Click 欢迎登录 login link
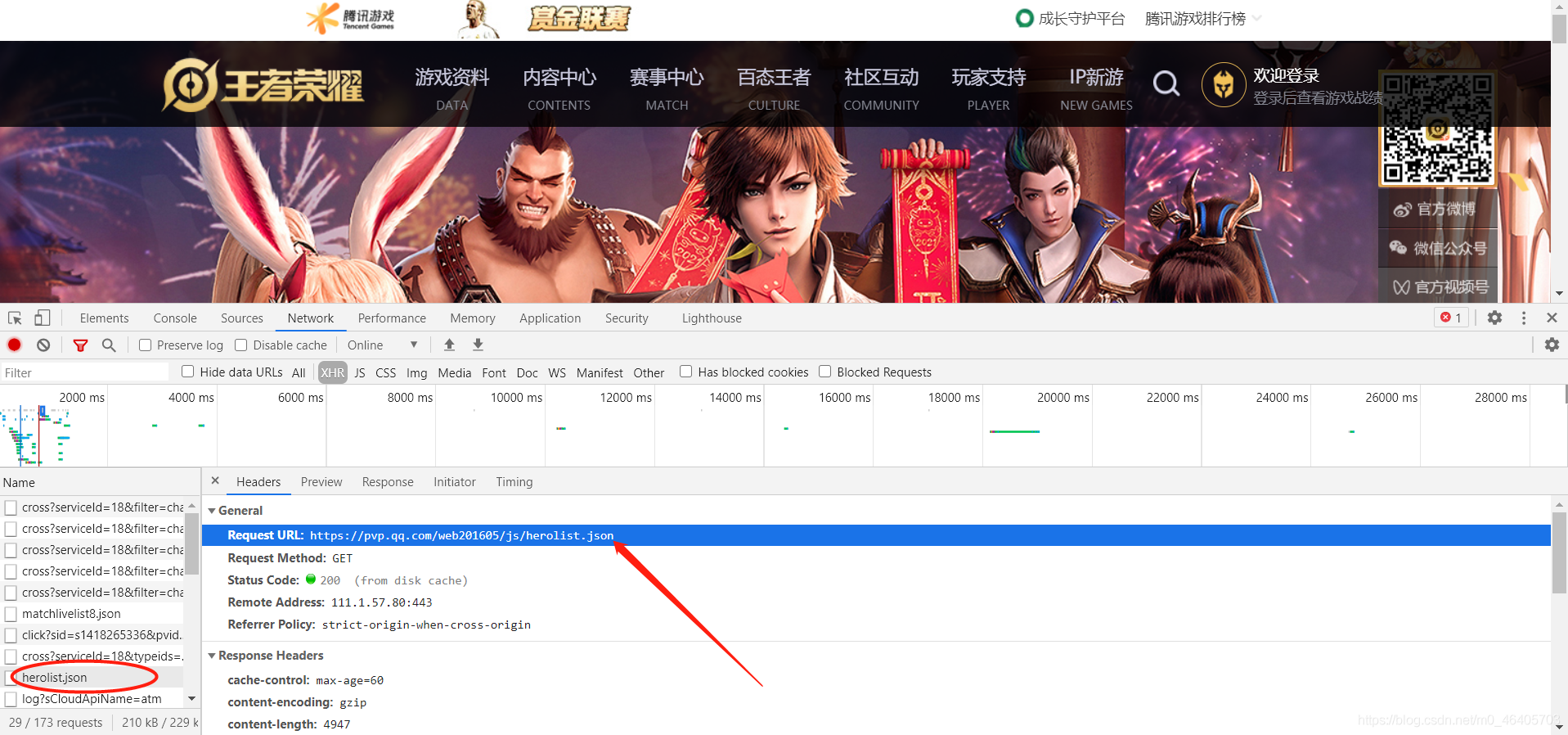 point(1286,75)
